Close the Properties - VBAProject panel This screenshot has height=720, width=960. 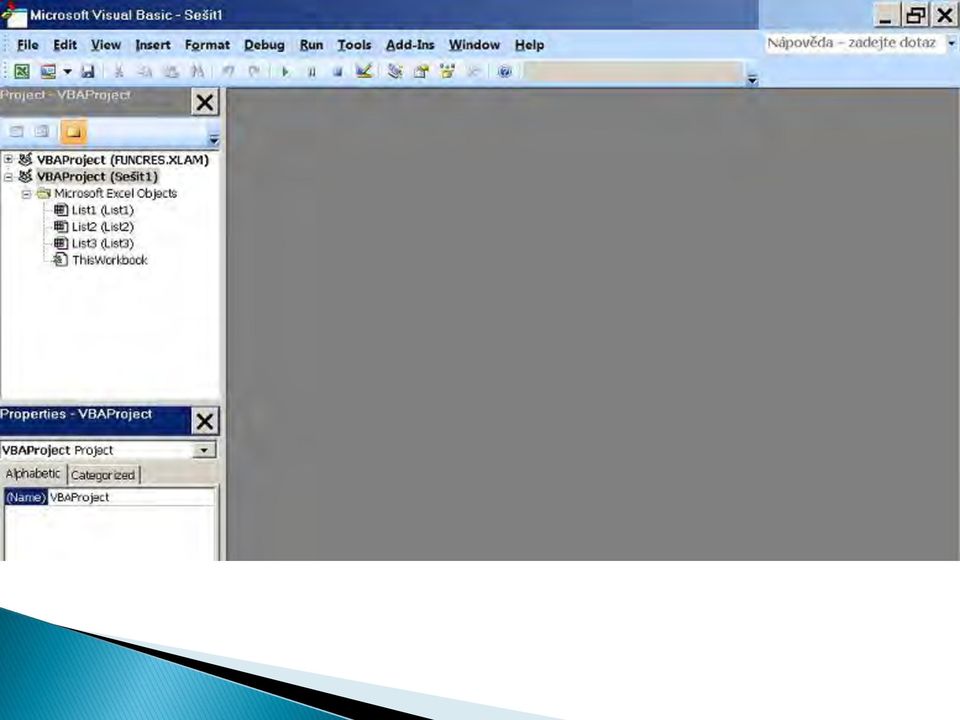pyautogui.click(x=205, y=421)
